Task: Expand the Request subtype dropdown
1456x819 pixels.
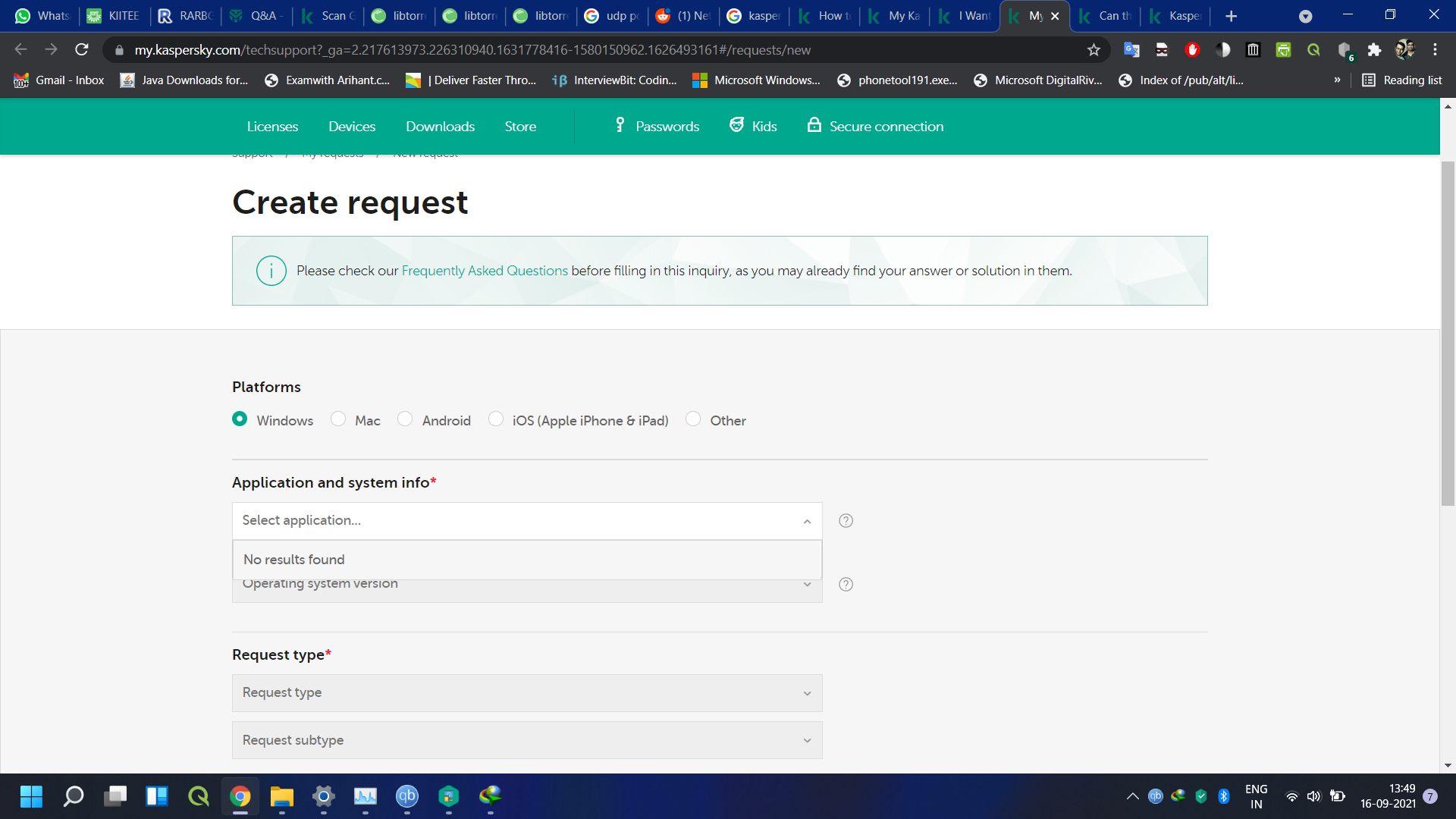Action: [x=527, y=740]
